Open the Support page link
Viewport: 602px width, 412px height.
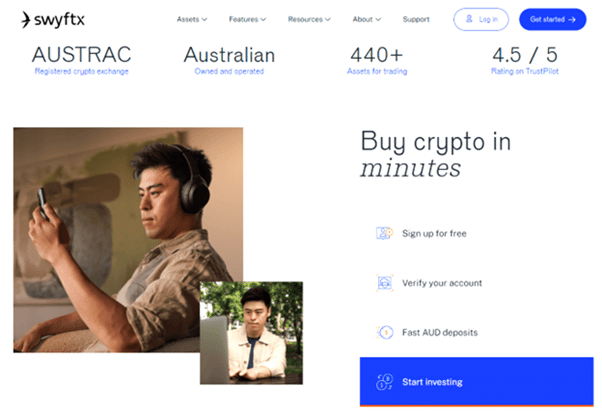click(x=416, y=19)
